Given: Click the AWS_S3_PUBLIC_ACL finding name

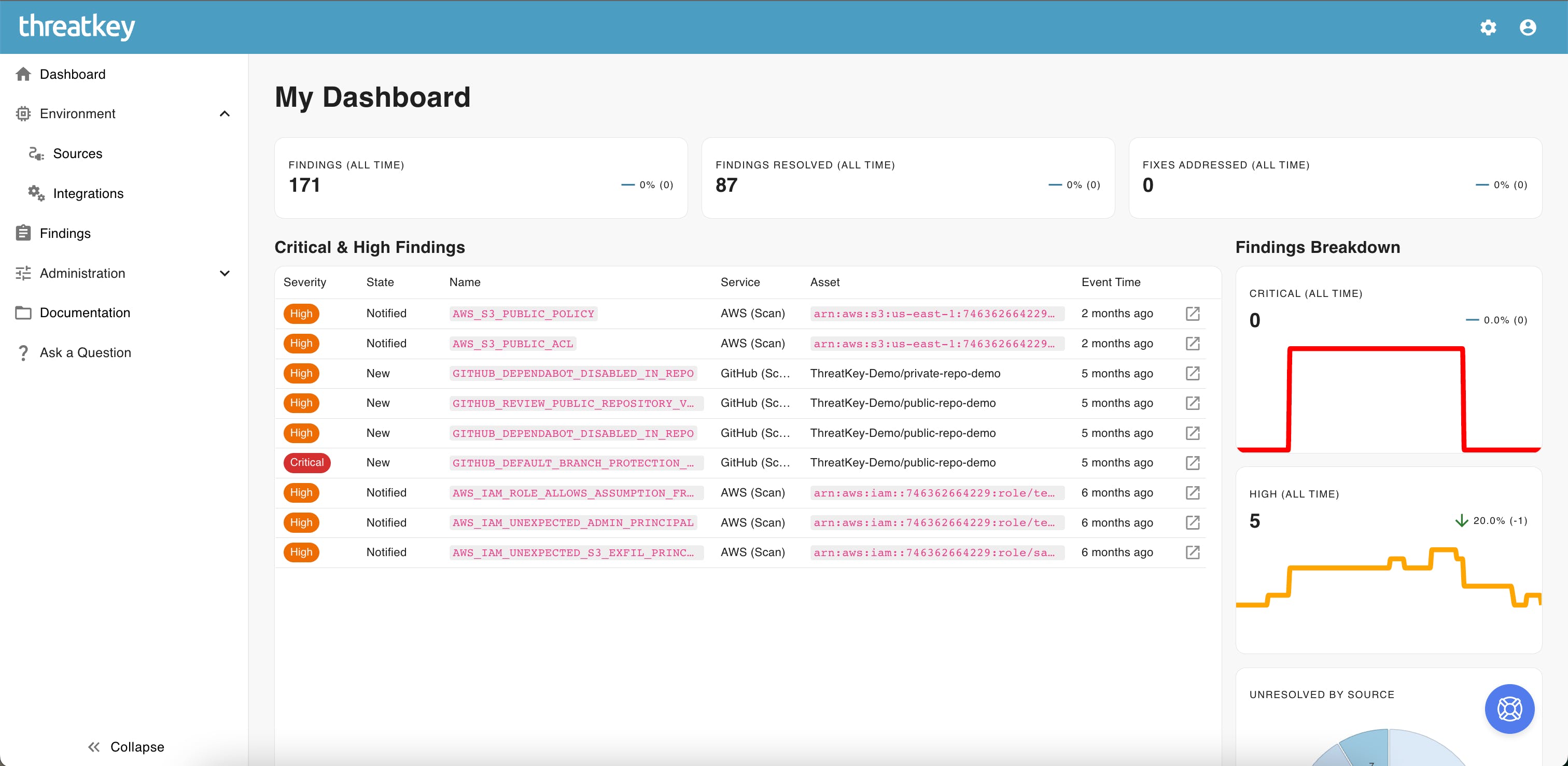Looking at the screenshot, I should tap(512, 344).
